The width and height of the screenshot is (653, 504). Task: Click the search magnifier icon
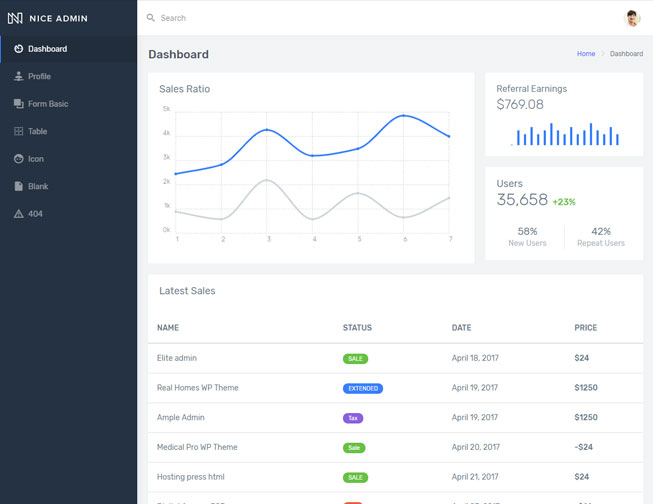tap(151, 18)
